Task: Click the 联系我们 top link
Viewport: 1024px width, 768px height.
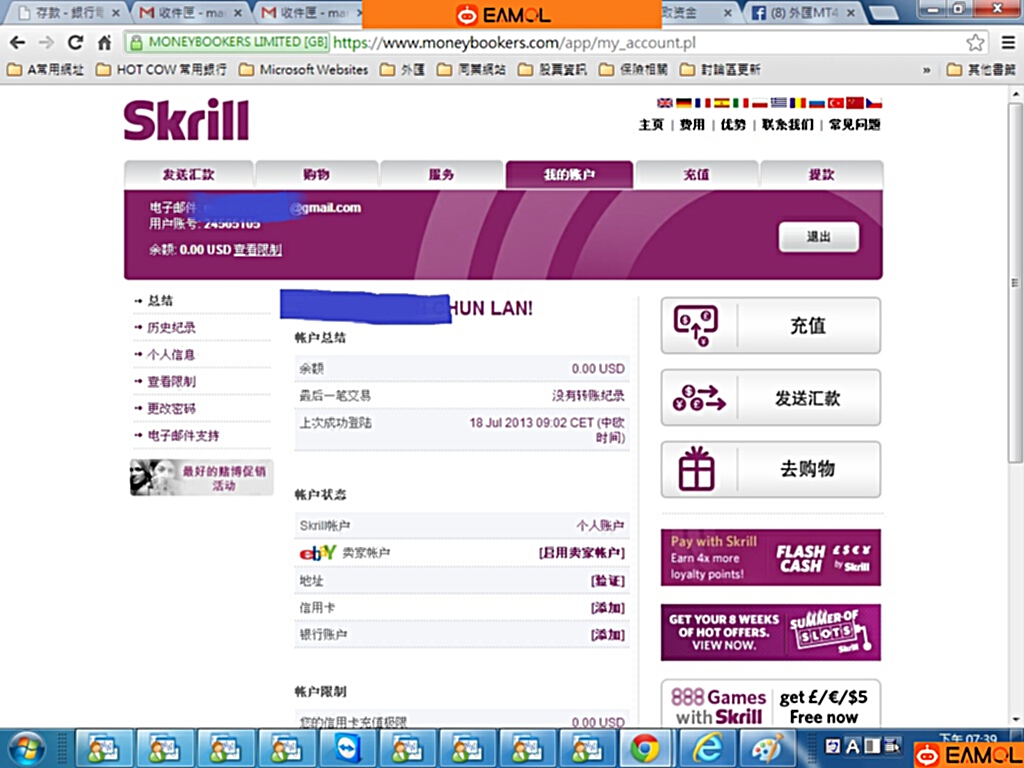Action: pyautogui.click(x=788, y=124)
